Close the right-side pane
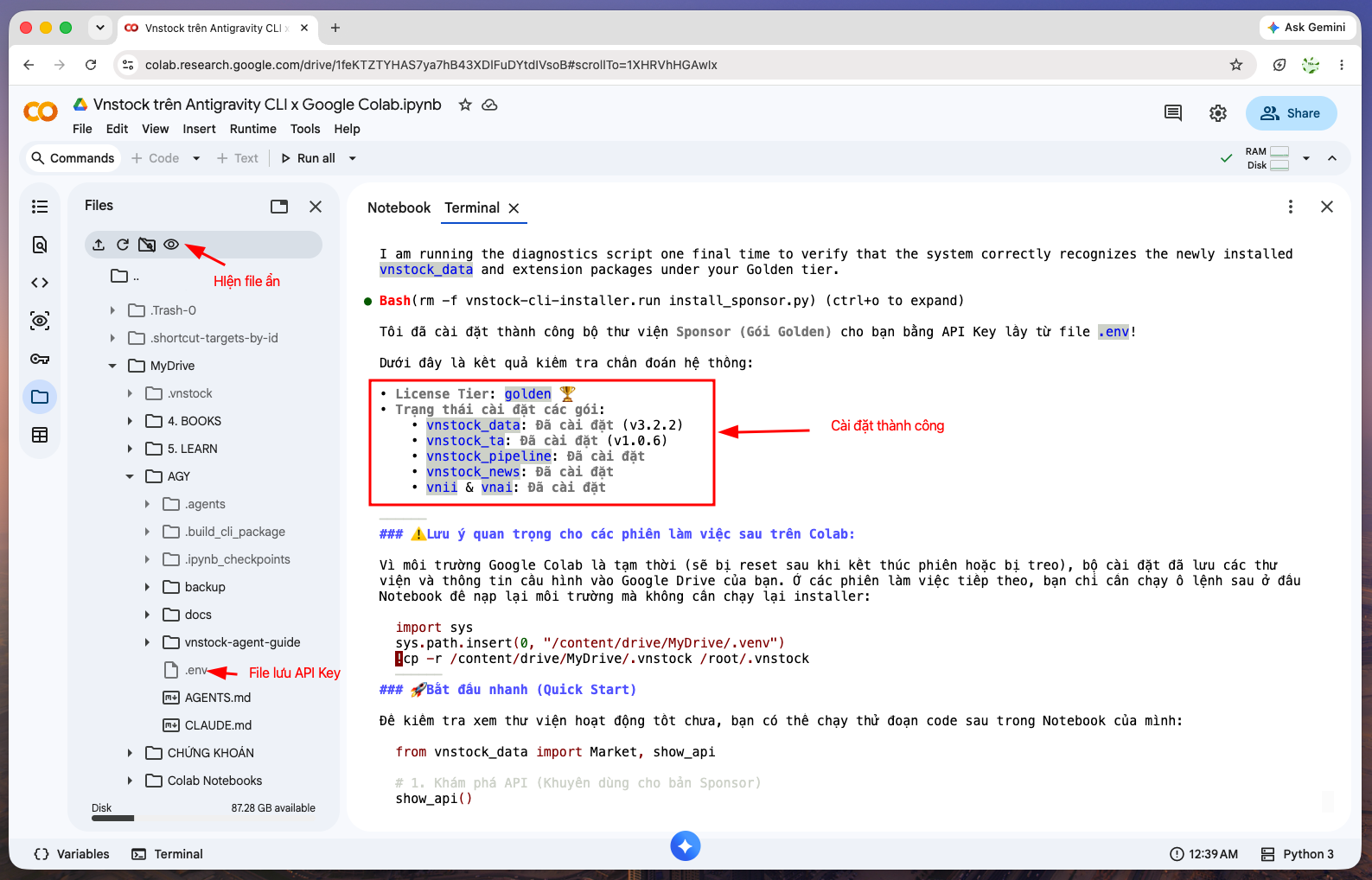 [x=1327, y=207]
